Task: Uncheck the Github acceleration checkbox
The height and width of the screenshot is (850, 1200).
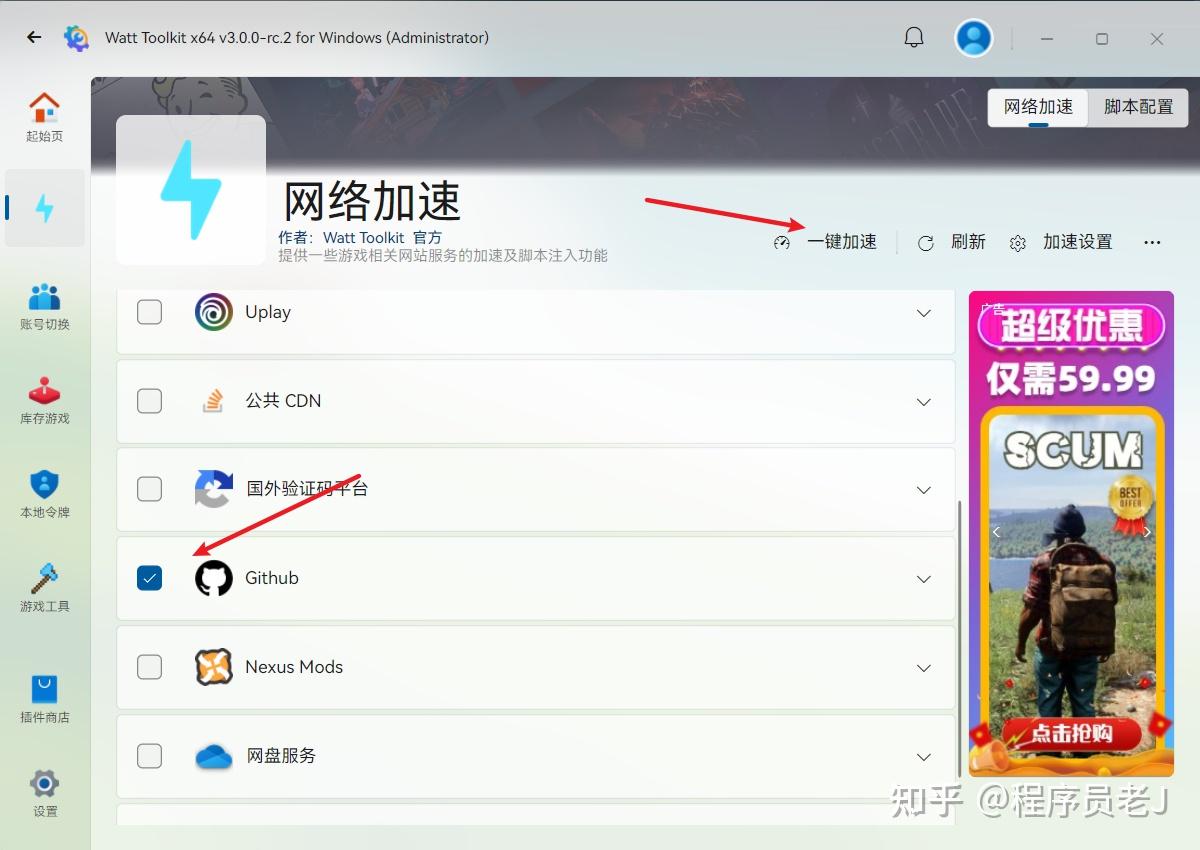Action: point(149,578)
